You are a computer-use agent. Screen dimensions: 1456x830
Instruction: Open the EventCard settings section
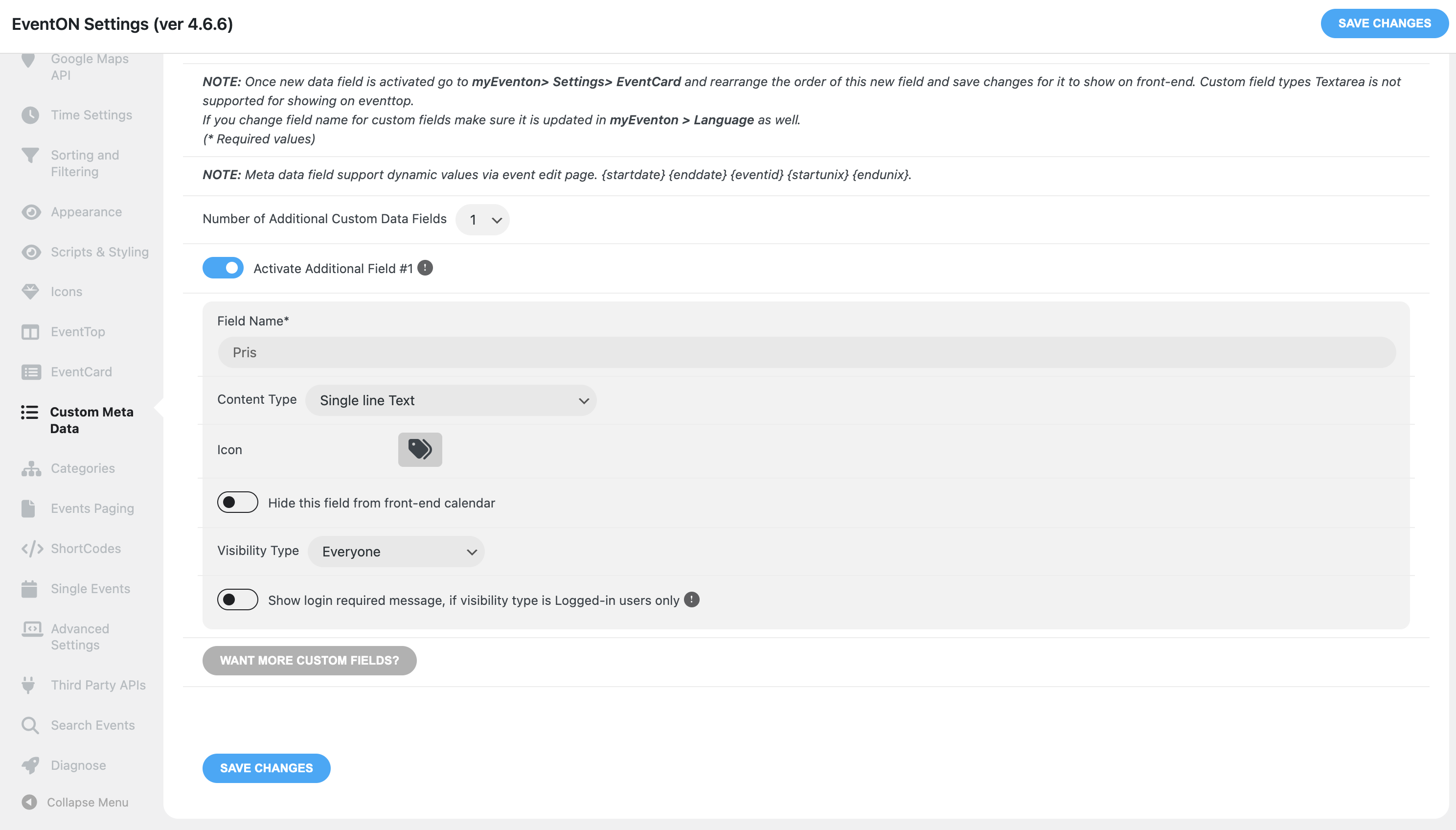tap(81, 372)
